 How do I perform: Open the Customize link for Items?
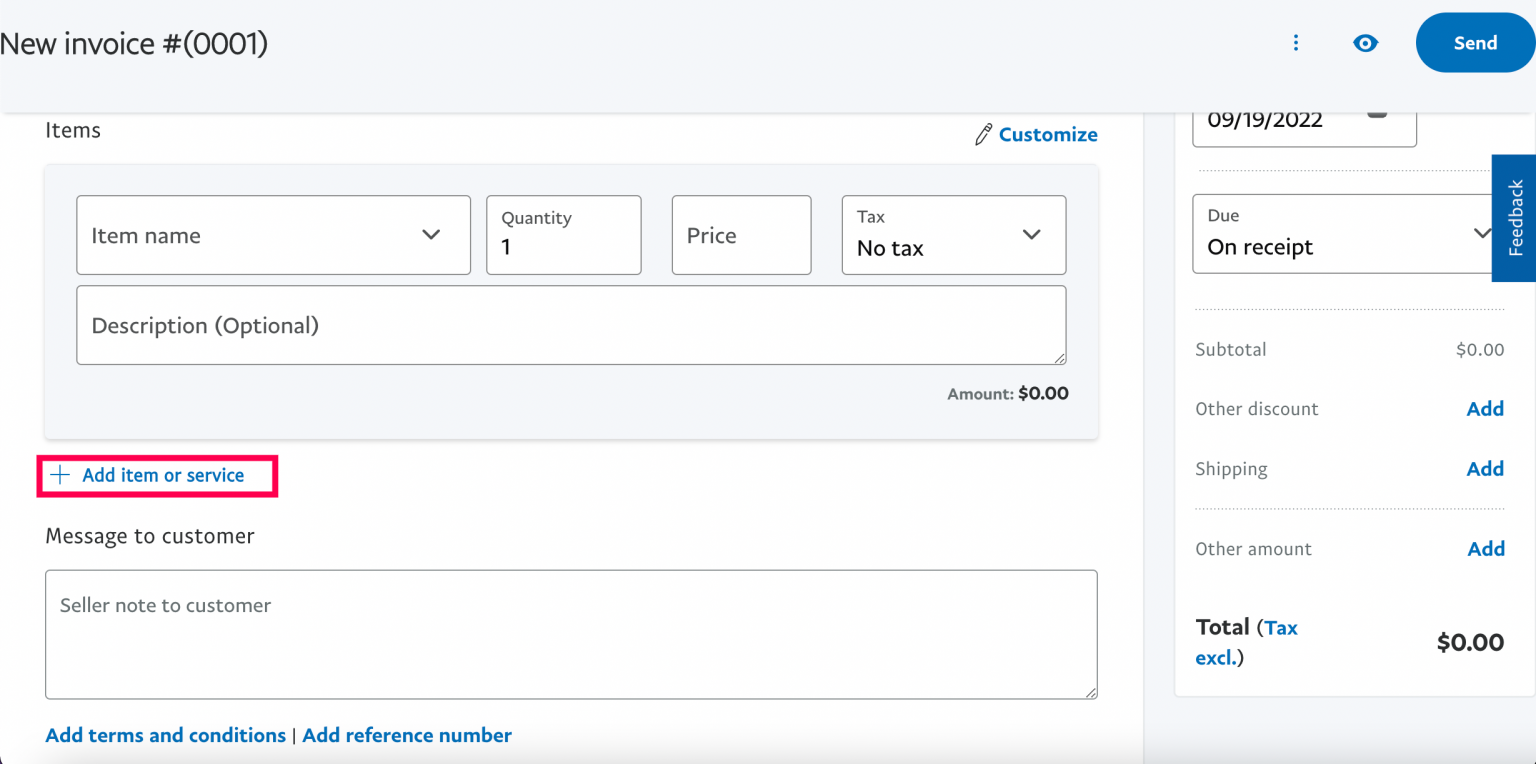(x=1047, y=134)
